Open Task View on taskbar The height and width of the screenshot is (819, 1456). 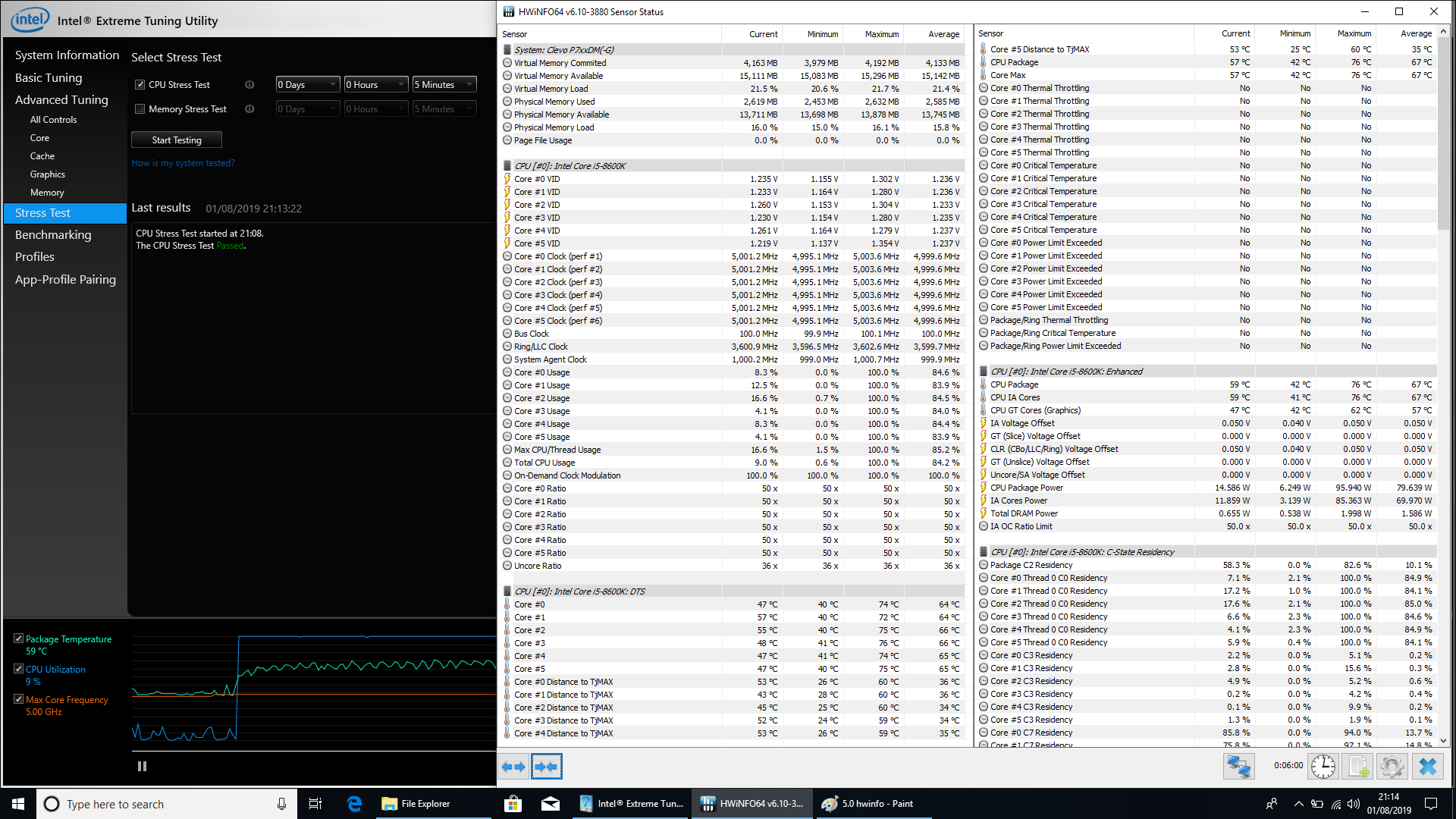tap(315, 804)
